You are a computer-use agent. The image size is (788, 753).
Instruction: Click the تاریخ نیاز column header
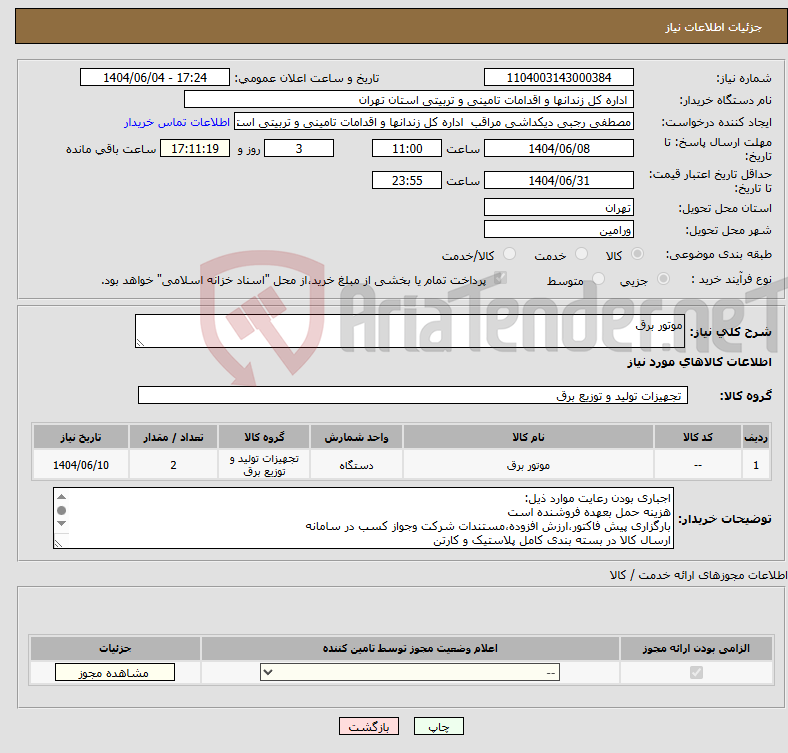[81, 438]
